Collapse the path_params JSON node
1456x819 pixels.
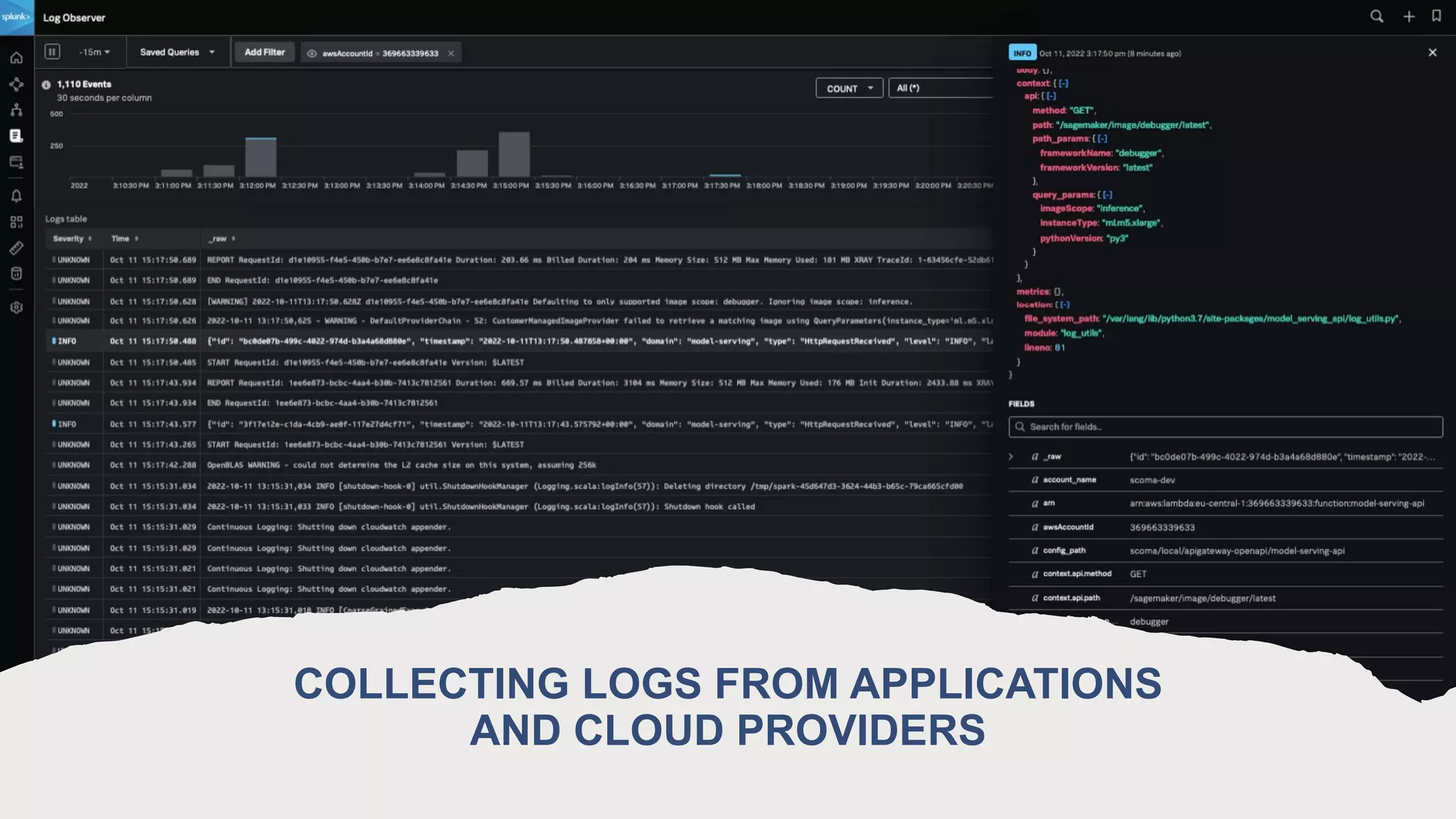1102,139
